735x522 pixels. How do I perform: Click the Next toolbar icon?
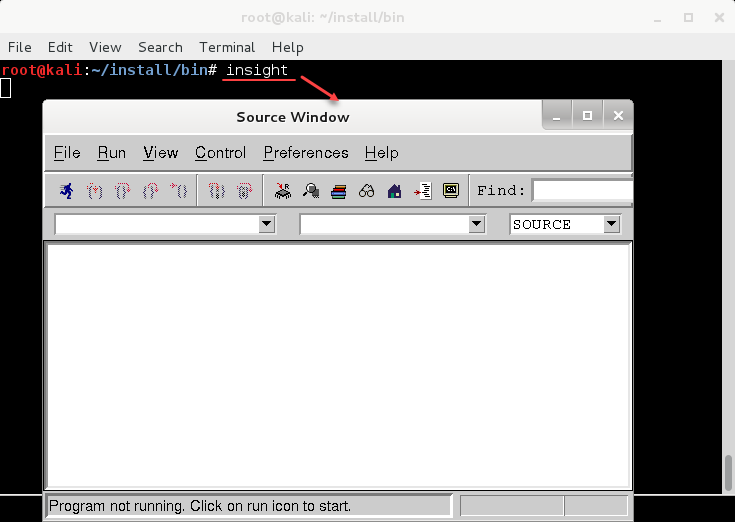tap(122, 191)
